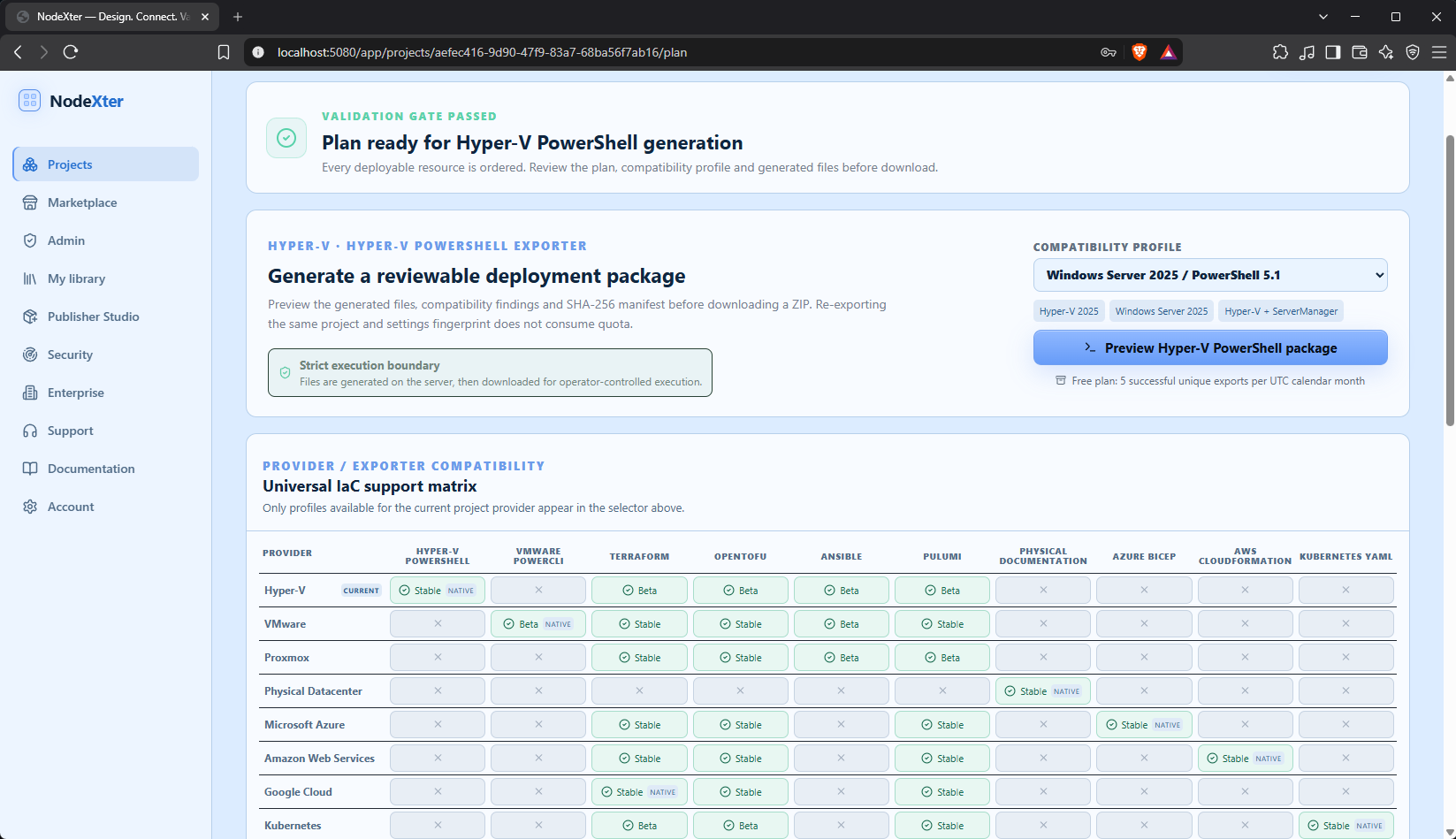
Task: Open the Marketplace sidebar item
Action: coord(106,202)
